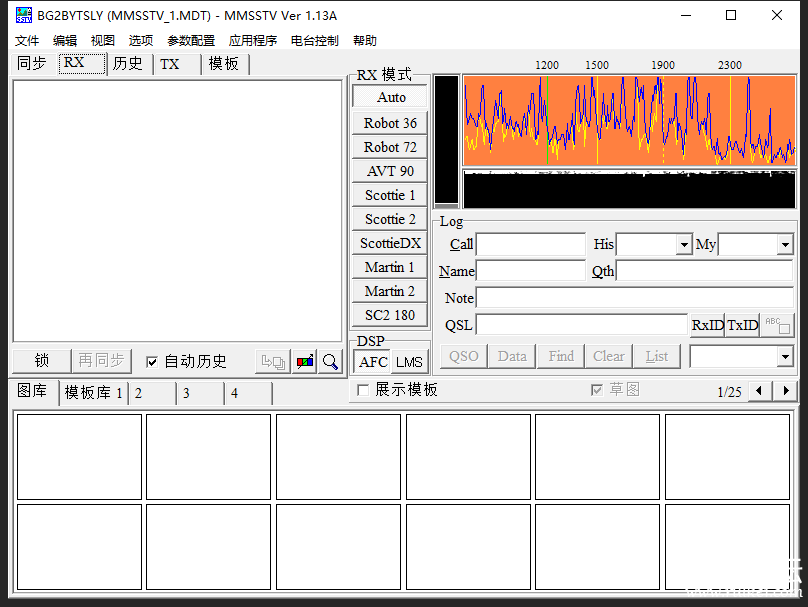Image resolution: width=808 pixels, height=607 pixels.
Task: Click the magnifying glass zoom icon
Action: pos(330,362)
